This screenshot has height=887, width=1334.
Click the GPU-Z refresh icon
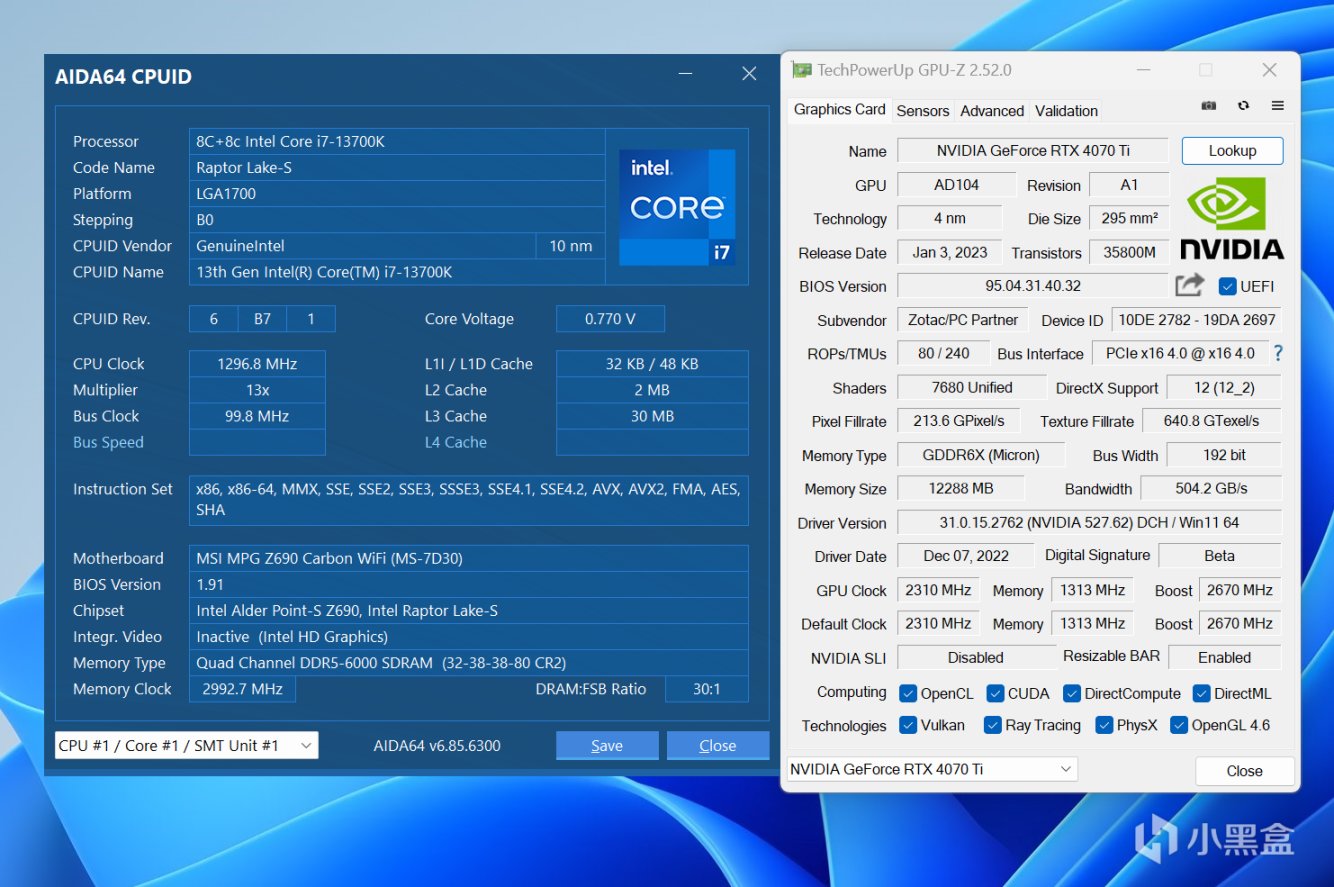click(x=1243, y=106)
